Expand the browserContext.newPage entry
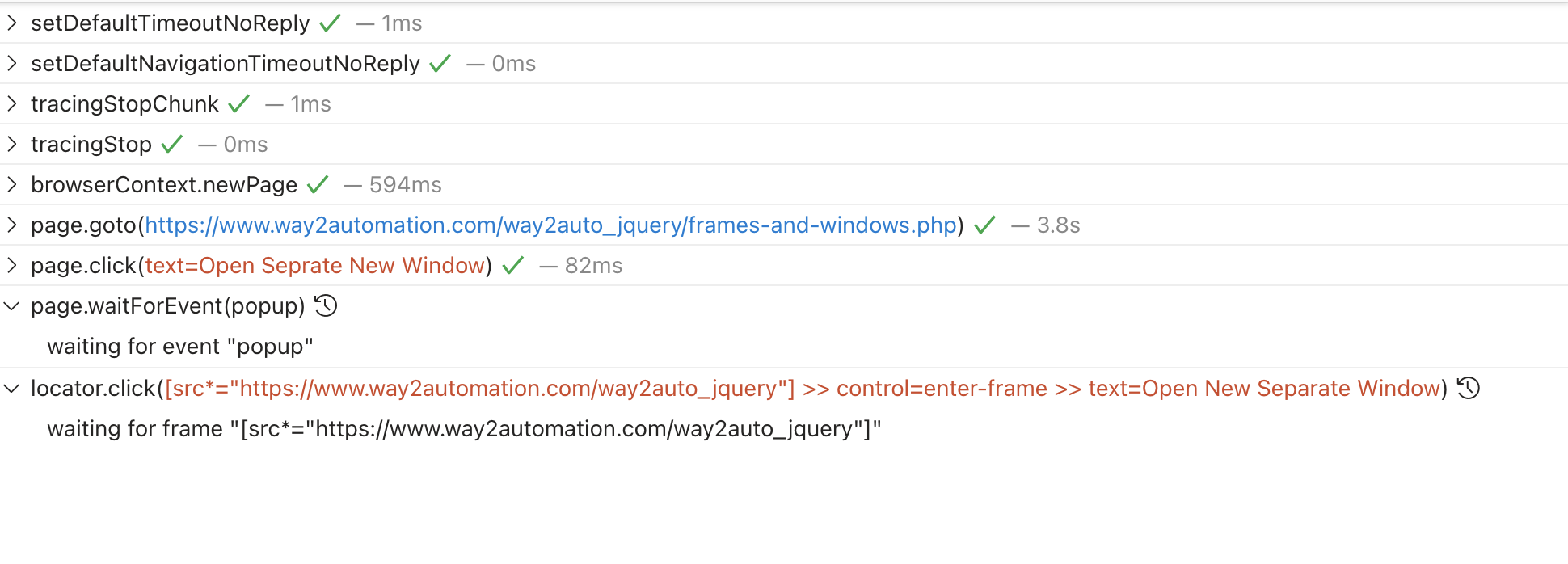Screen dimensions: 1568x564 [11, 184]
